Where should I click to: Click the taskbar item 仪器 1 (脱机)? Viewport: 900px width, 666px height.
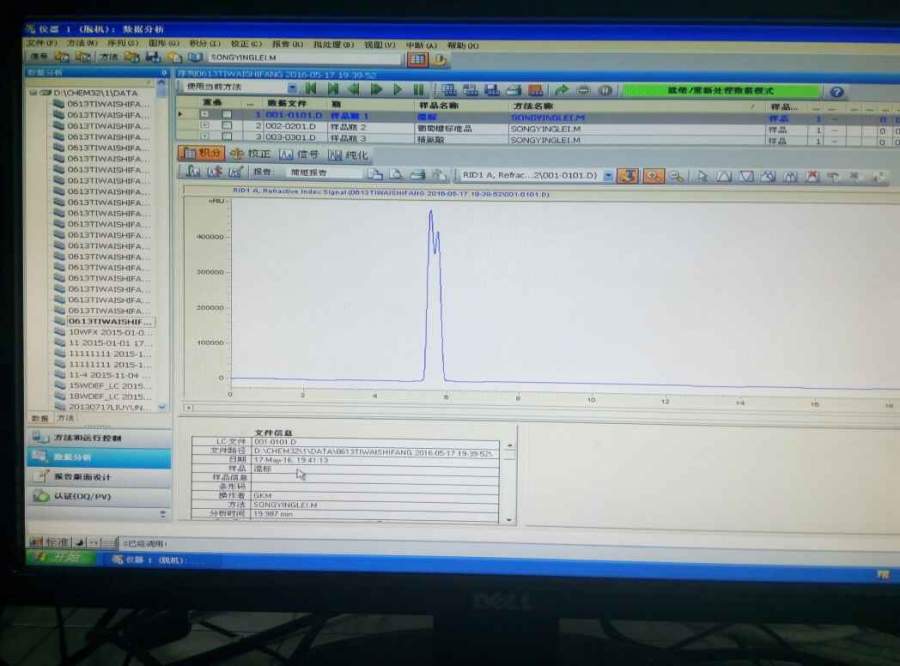[148, 559]
